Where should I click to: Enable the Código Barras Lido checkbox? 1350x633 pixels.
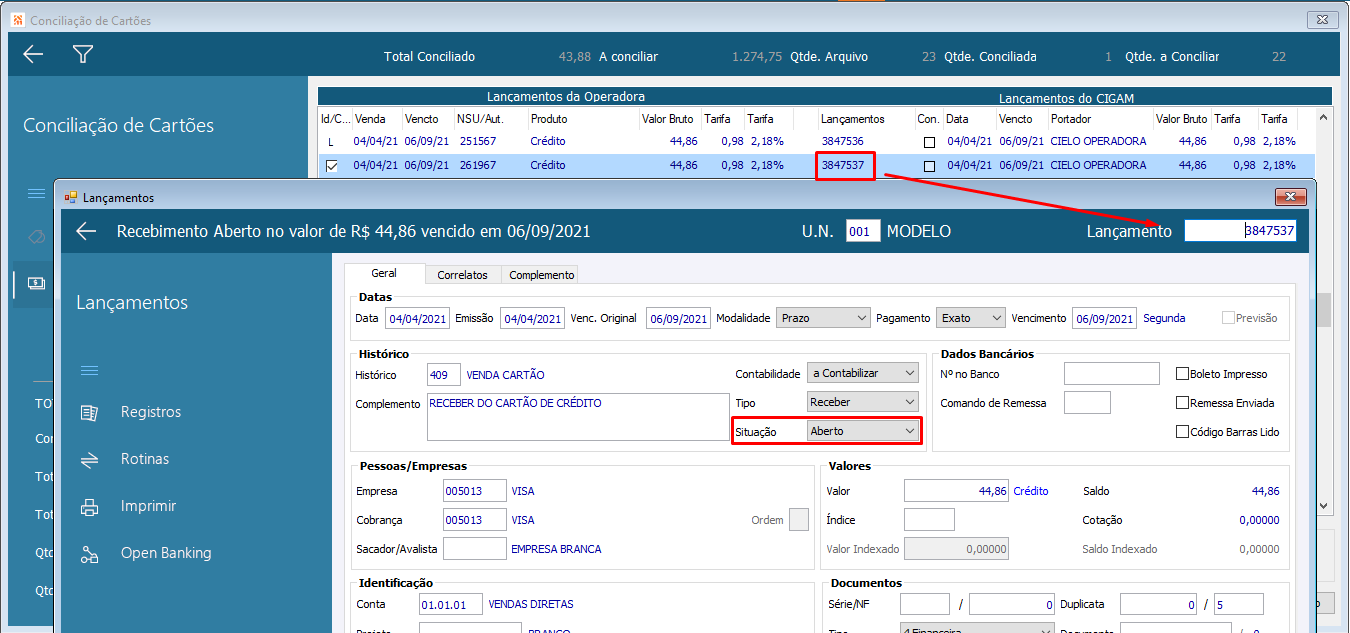(1183, 432)
